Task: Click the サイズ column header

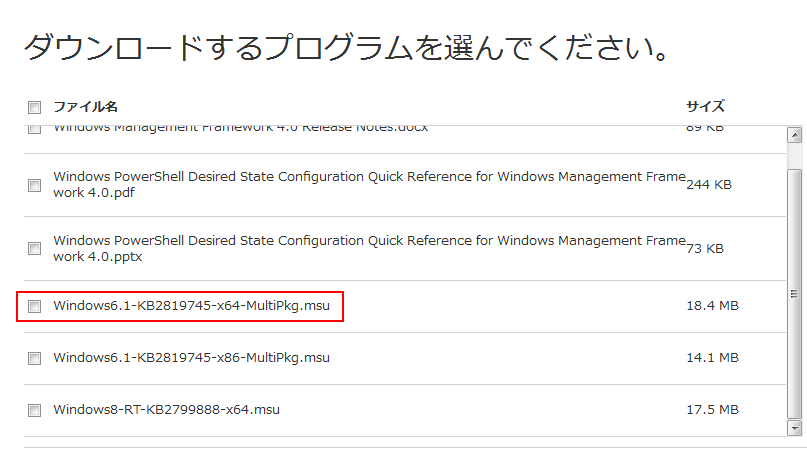Action: (705, 106)
